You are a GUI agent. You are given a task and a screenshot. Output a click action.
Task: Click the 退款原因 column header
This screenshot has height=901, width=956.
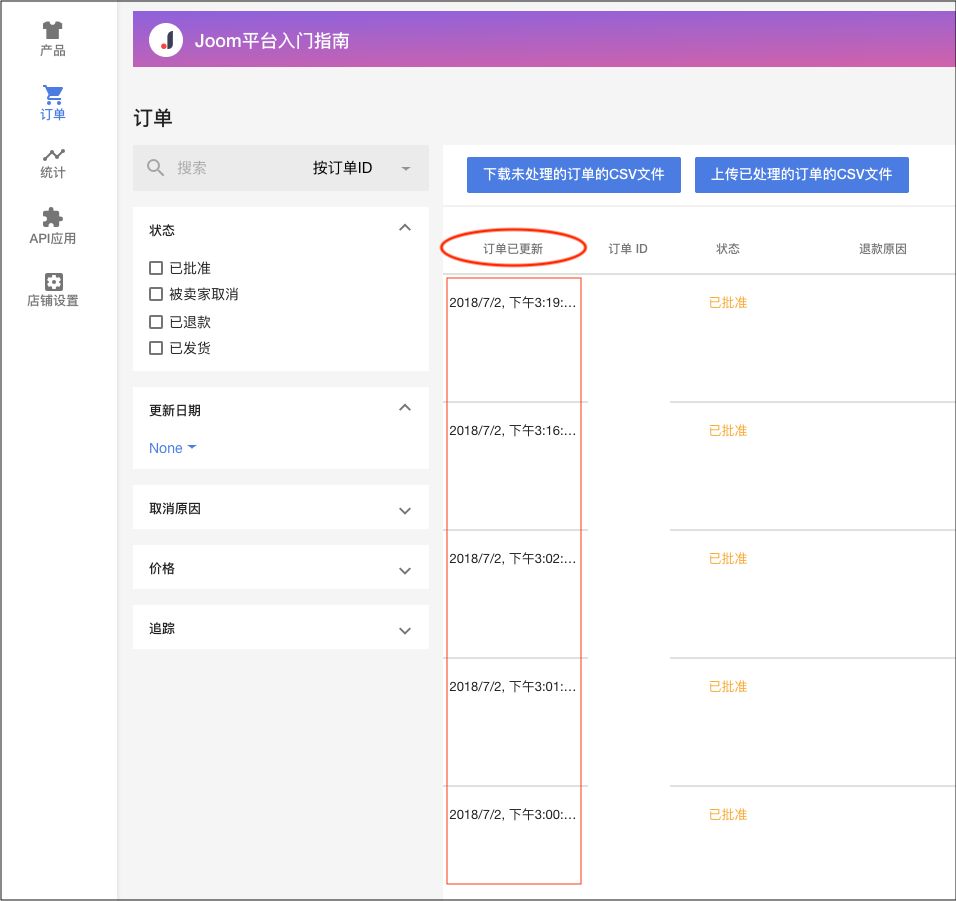coord(883,249)
